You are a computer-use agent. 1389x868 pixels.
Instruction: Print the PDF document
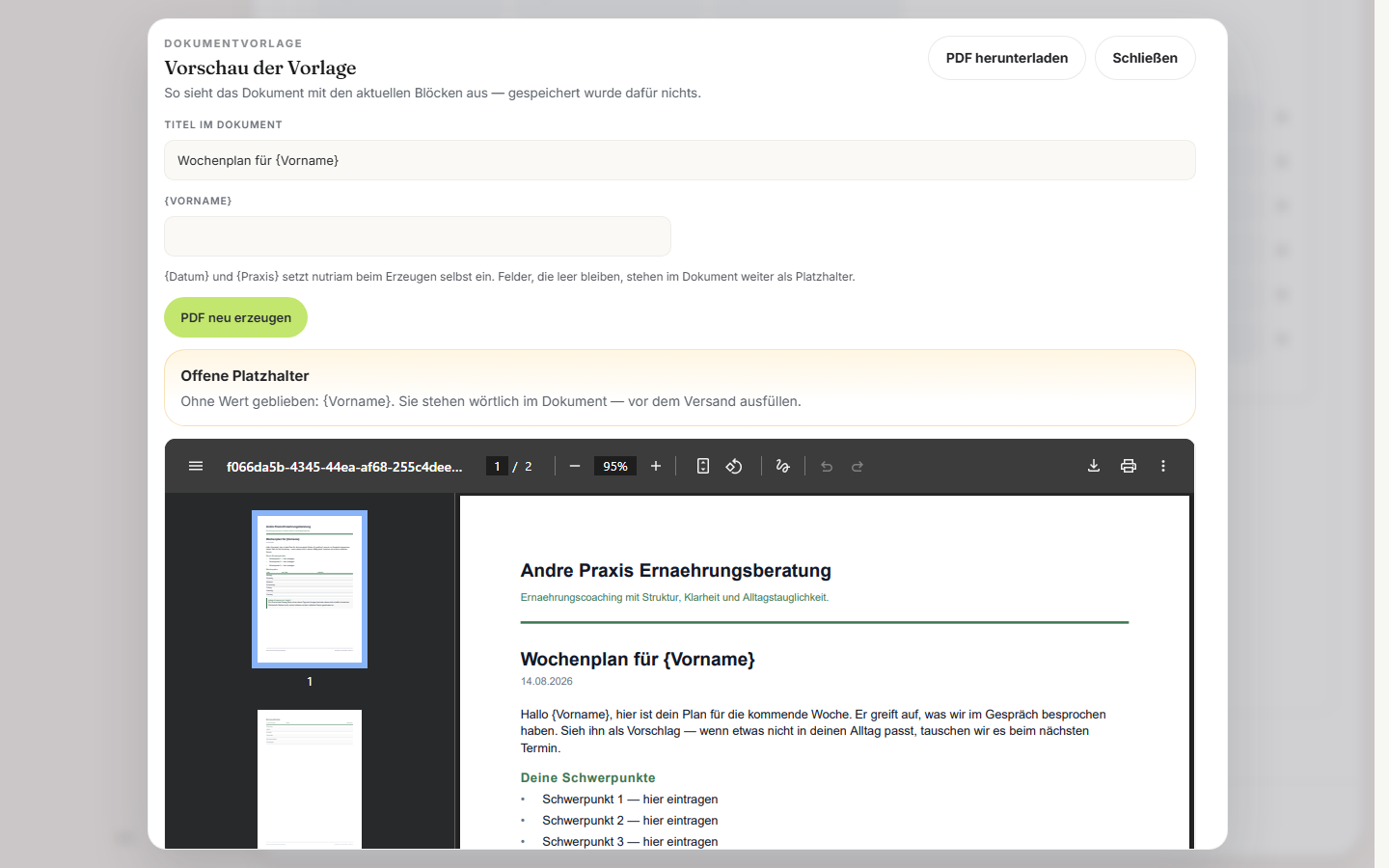pos(1129,466)
